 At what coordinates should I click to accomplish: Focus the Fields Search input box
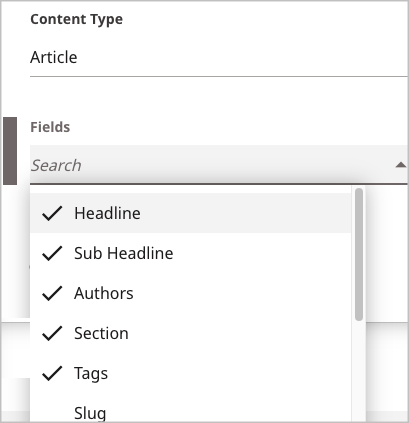click(210, 165)
